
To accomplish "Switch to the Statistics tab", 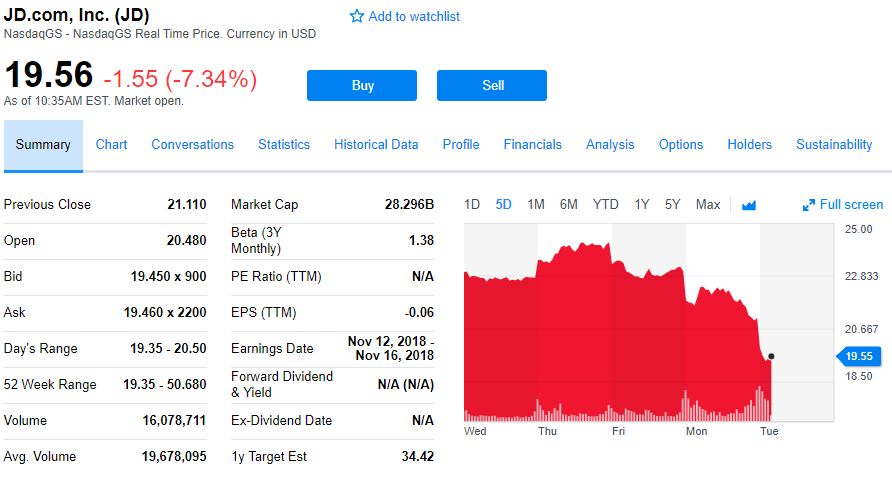I will pyautogui.click(x=284, y=144).
